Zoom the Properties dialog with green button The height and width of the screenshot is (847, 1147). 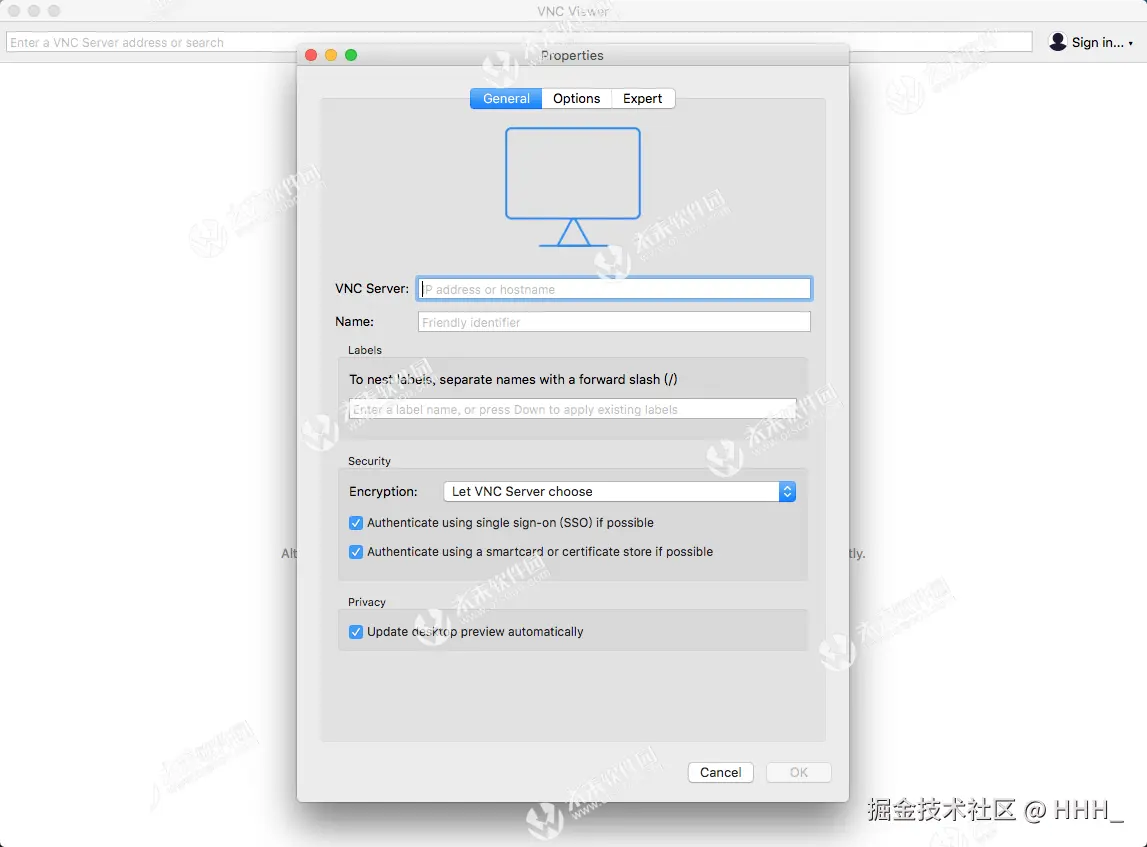pyautogui.click(x=351, y=55)
